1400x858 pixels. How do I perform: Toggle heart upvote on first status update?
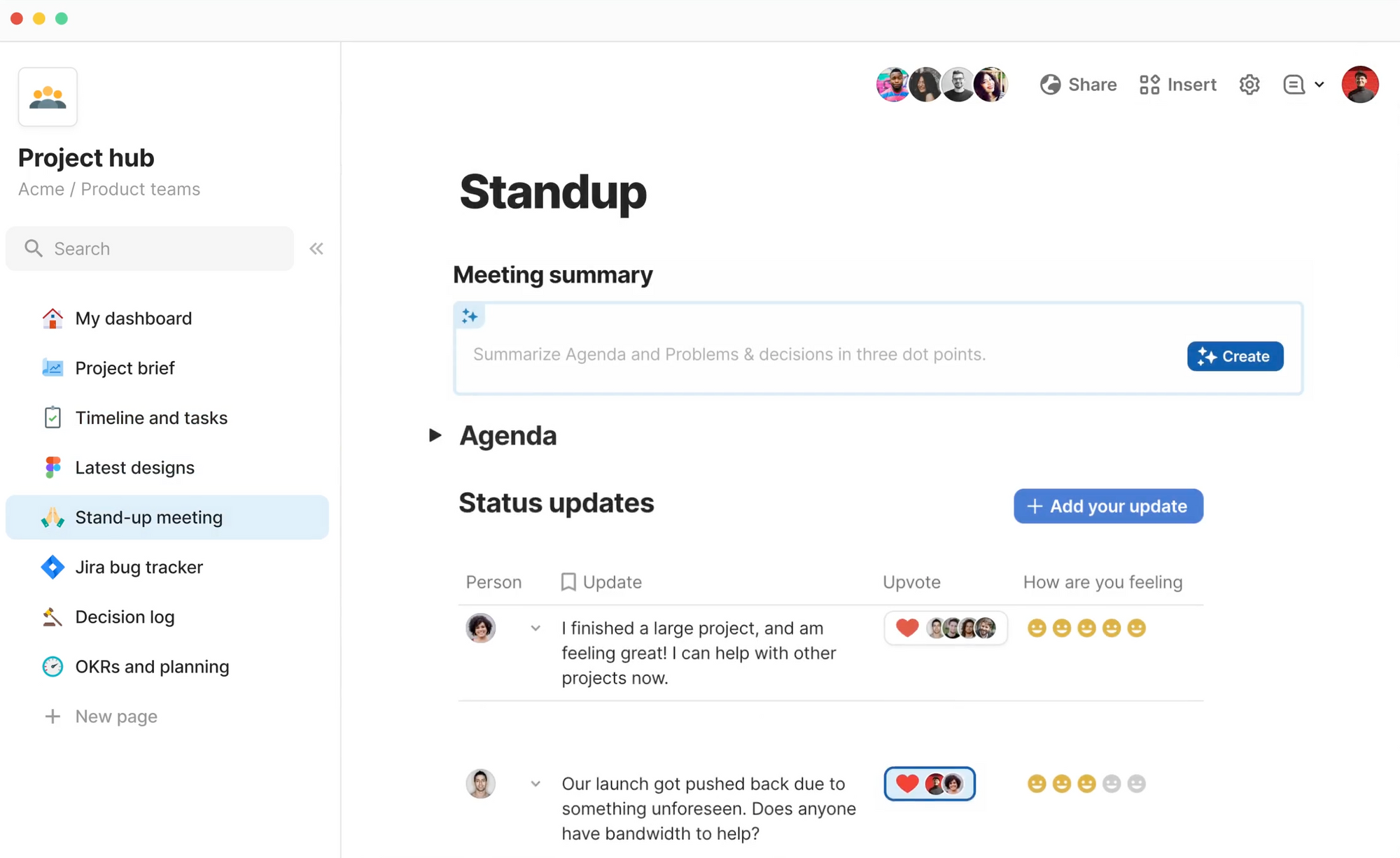[907, 628]
